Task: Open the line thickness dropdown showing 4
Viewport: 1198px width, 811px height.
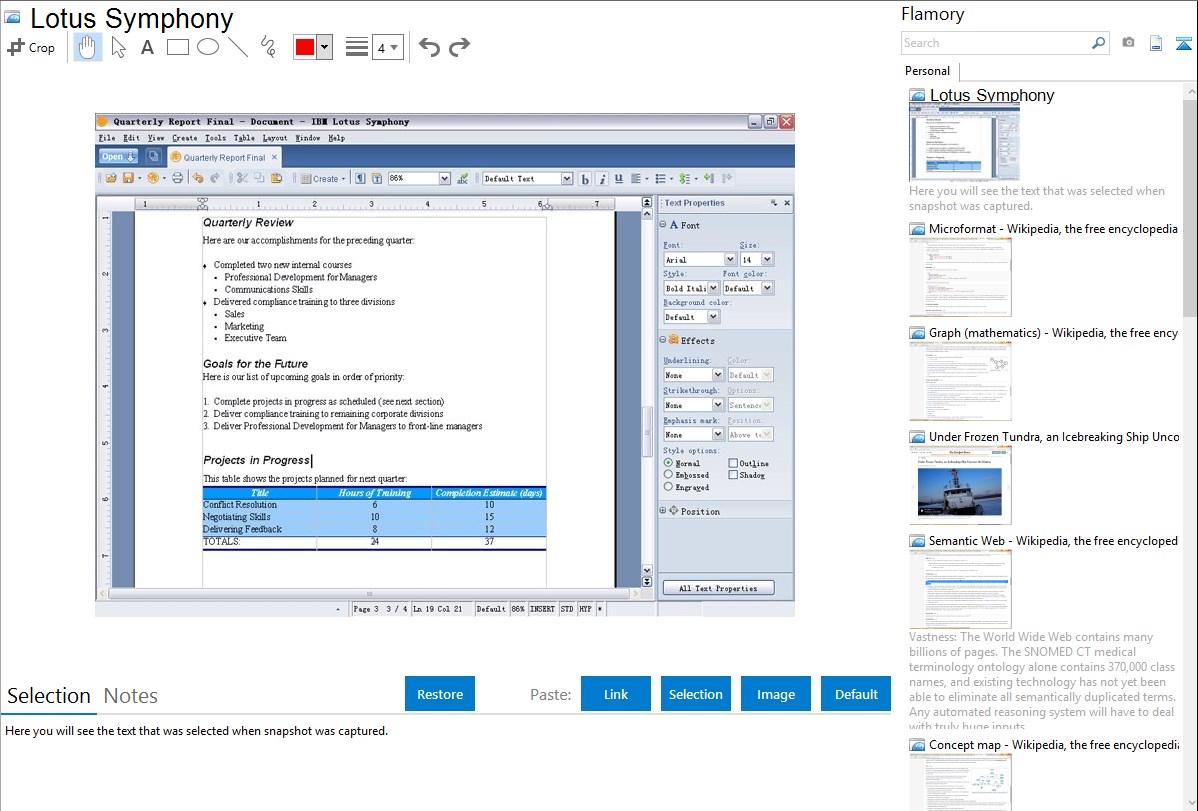Action: pyautogui.click(x=388, y=47)
